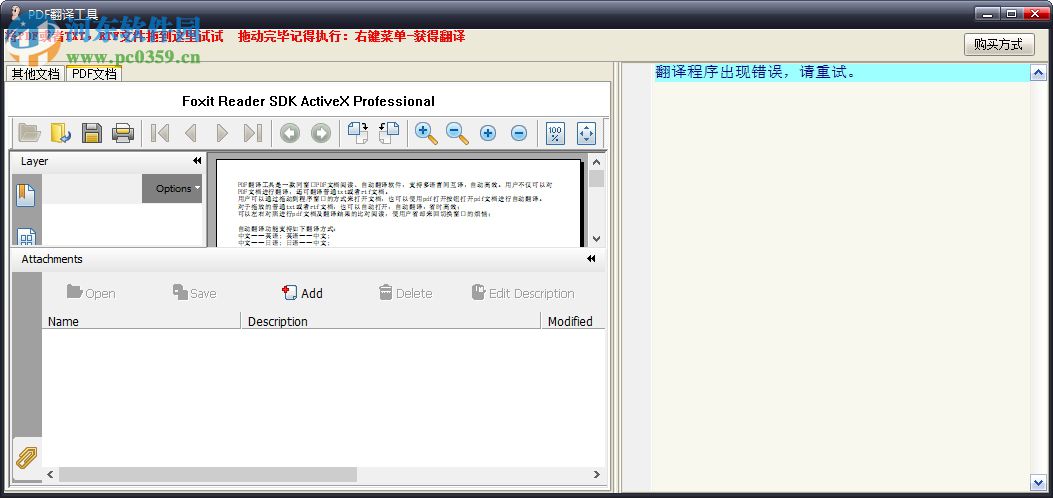Click the open-from-URL folder with arrow icon
Screen dimensions: 1053x498
(60, 133)
